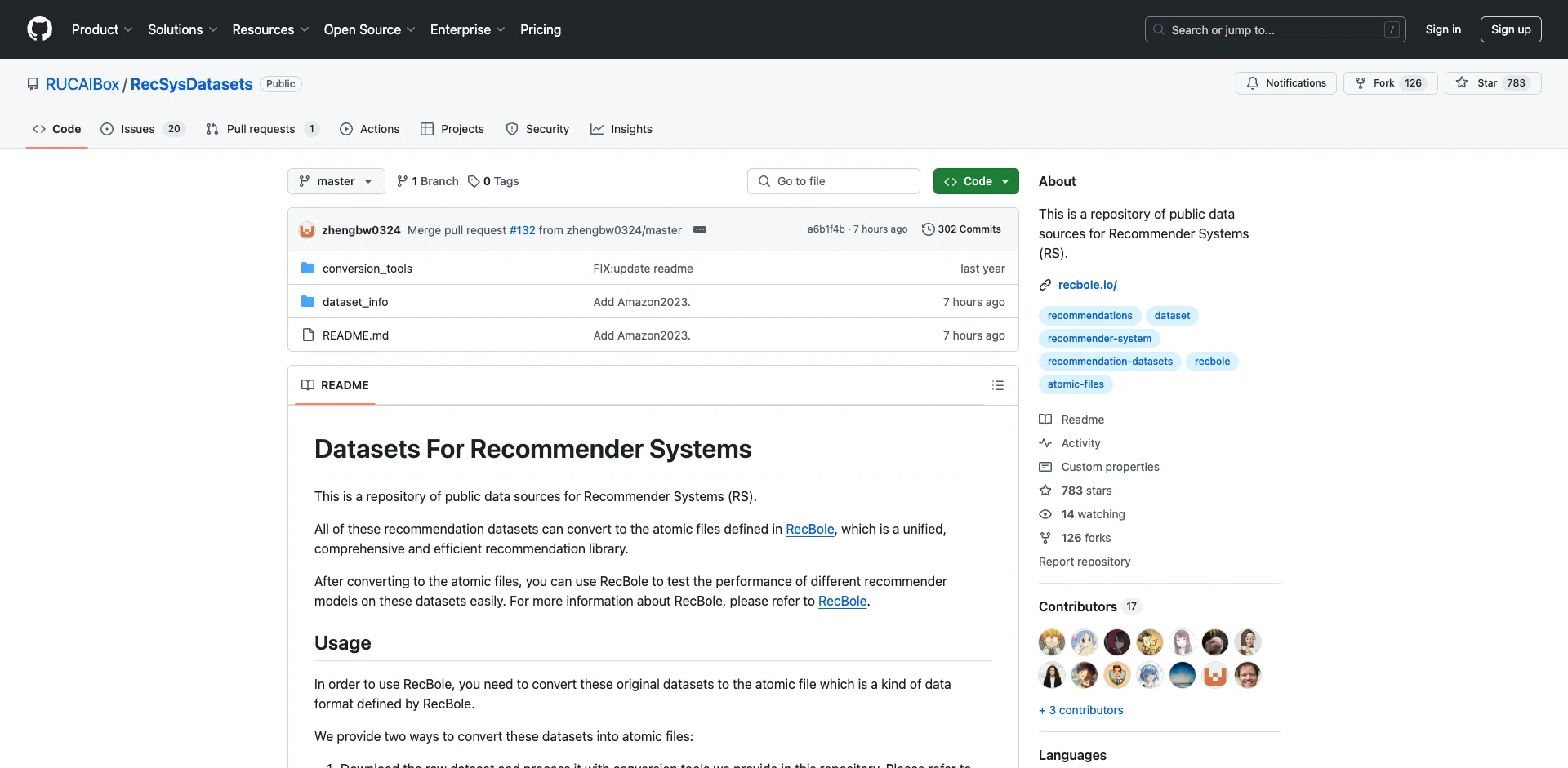Select the recommendations topic tag
The height and width of the screenshot is (768, 1568).
click(x=1089, y=316)
